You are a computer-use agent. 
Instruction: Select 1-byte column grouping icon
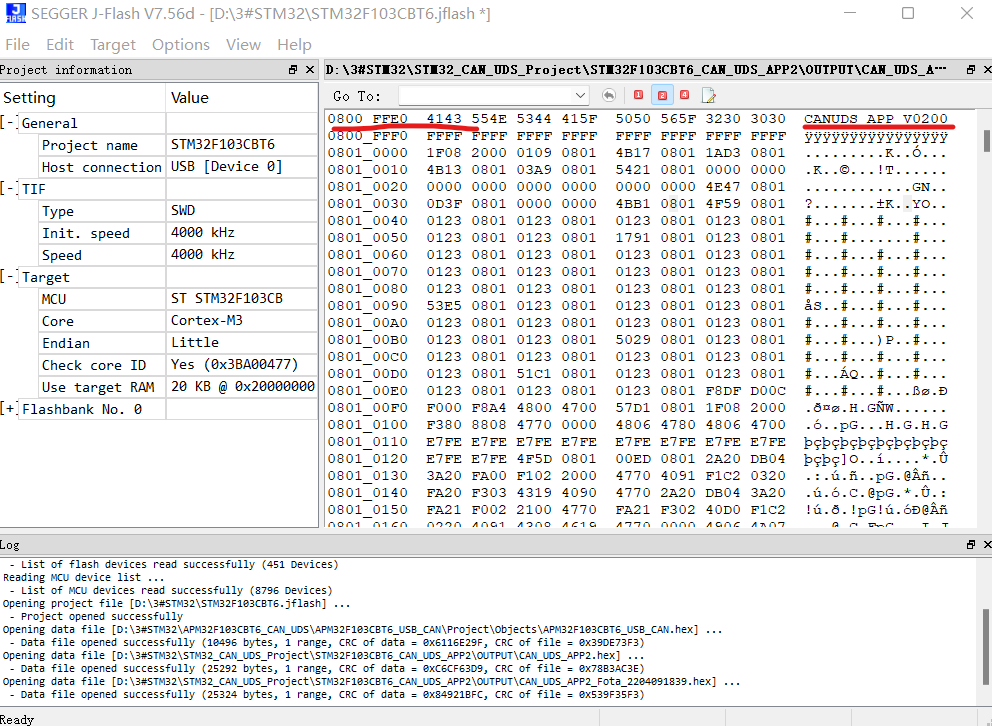pyautogui.click(x=638, y=94)
